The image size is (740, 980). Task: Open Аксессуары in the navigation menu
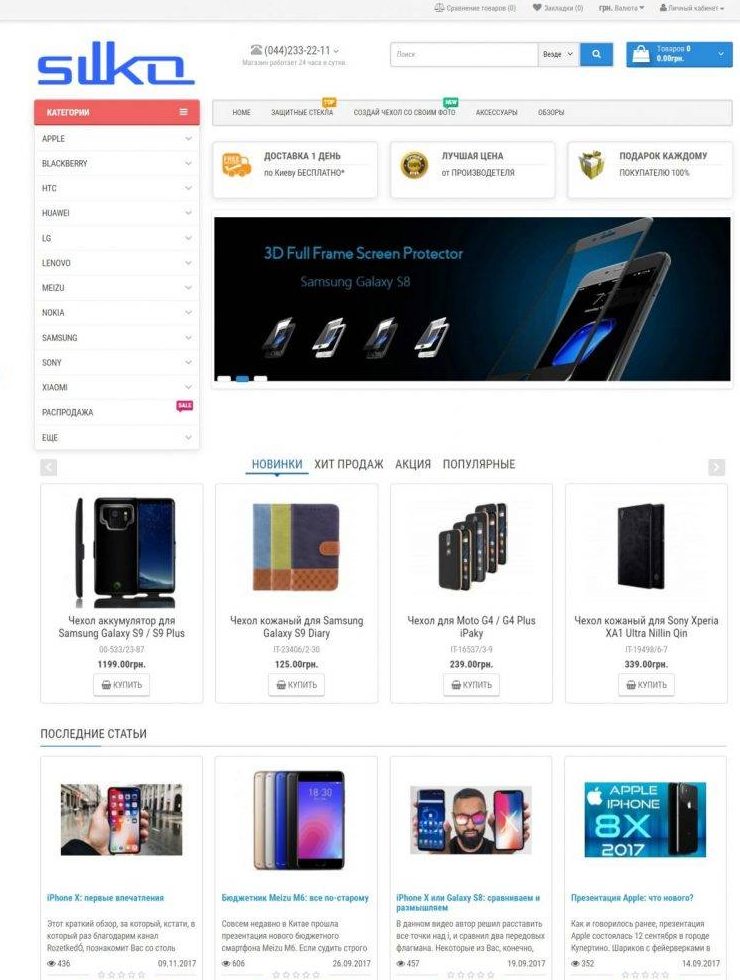coord(496,112)
